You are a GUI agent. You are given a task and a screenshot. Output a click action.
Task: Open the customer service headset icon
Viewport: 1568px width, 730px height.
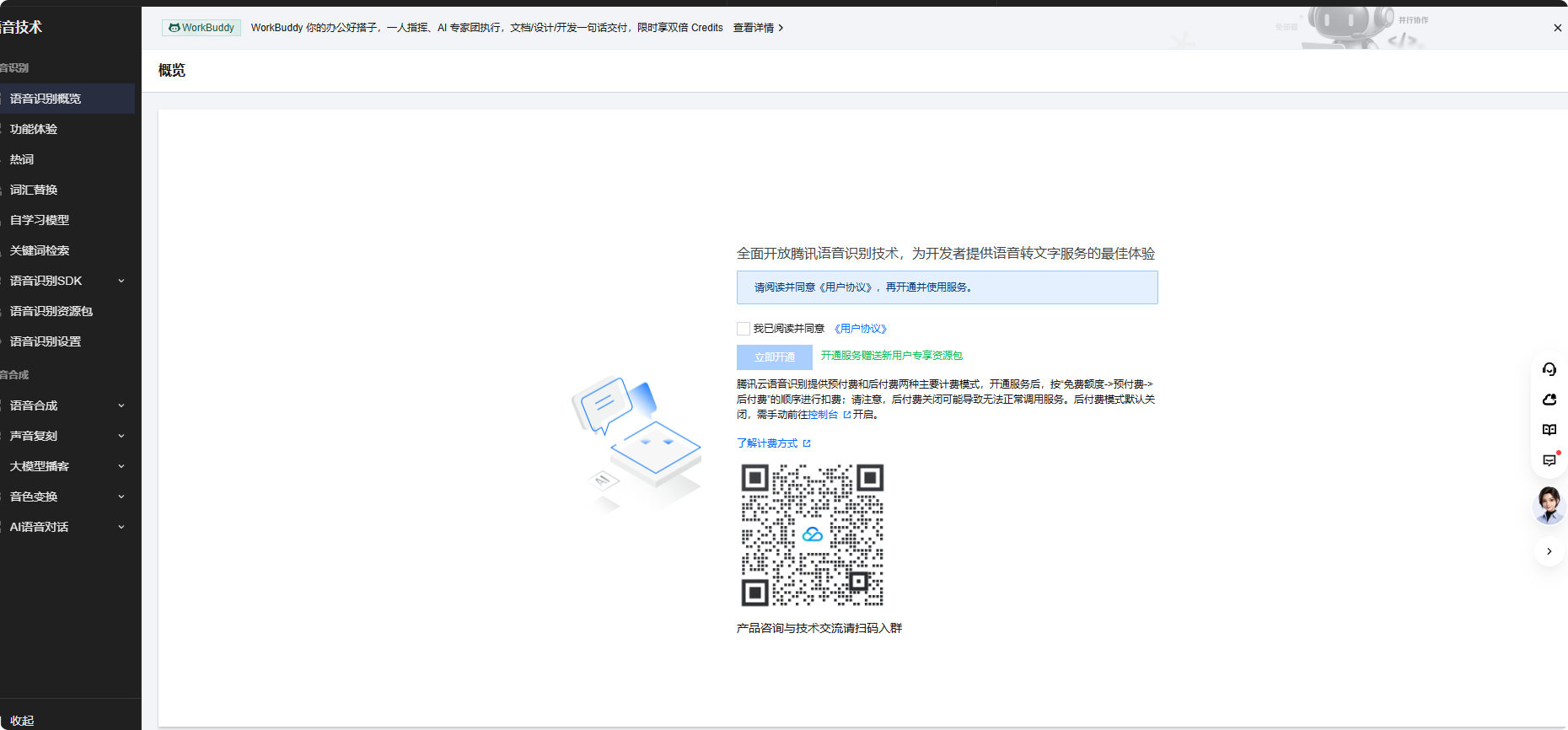1549,369
